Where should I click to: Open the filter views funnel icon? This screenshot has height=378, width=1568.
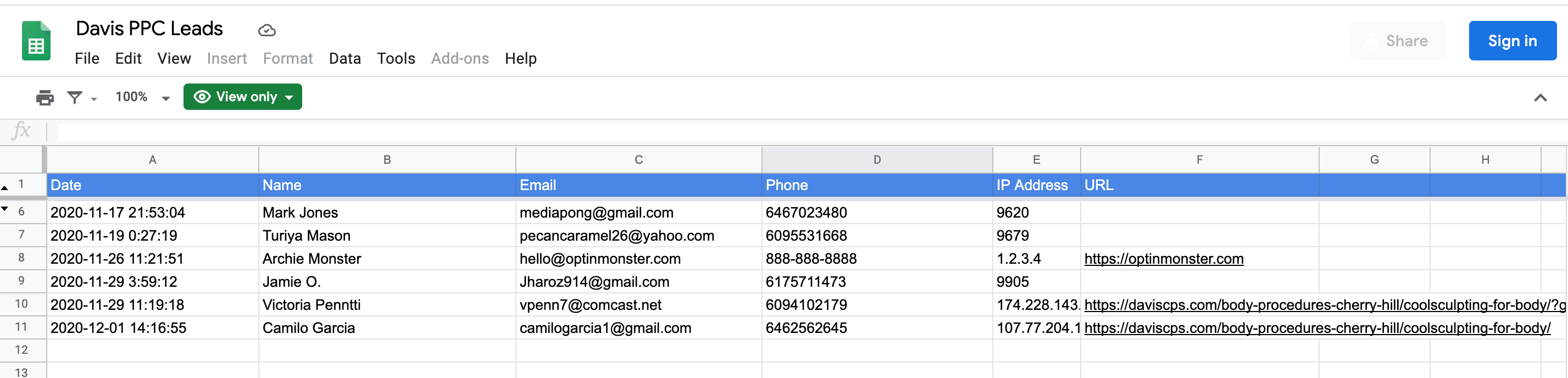pos(75,97)
